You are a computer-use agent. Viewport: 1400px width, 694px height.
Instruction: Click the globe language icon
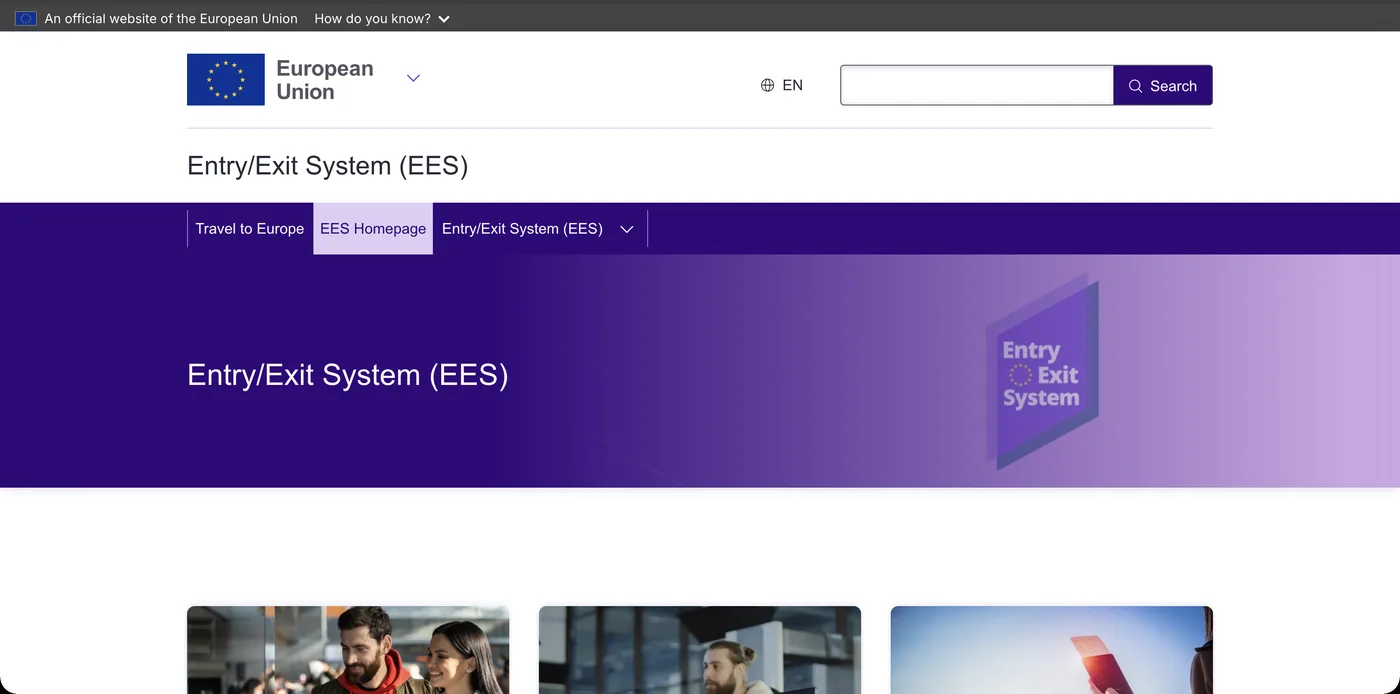tap(767, 85)
